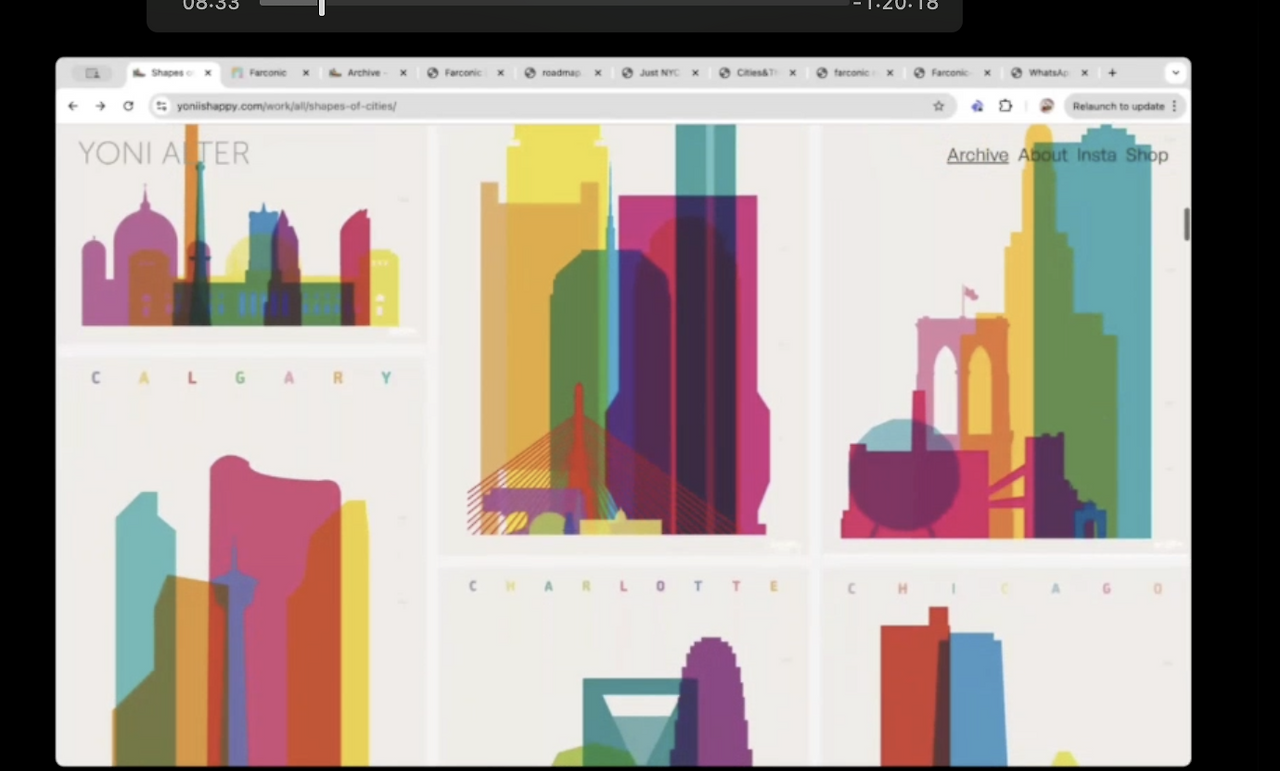Switch to the Just NYC tab
The height and width of the screenshot is (771, 1280).
click(659, 73)
